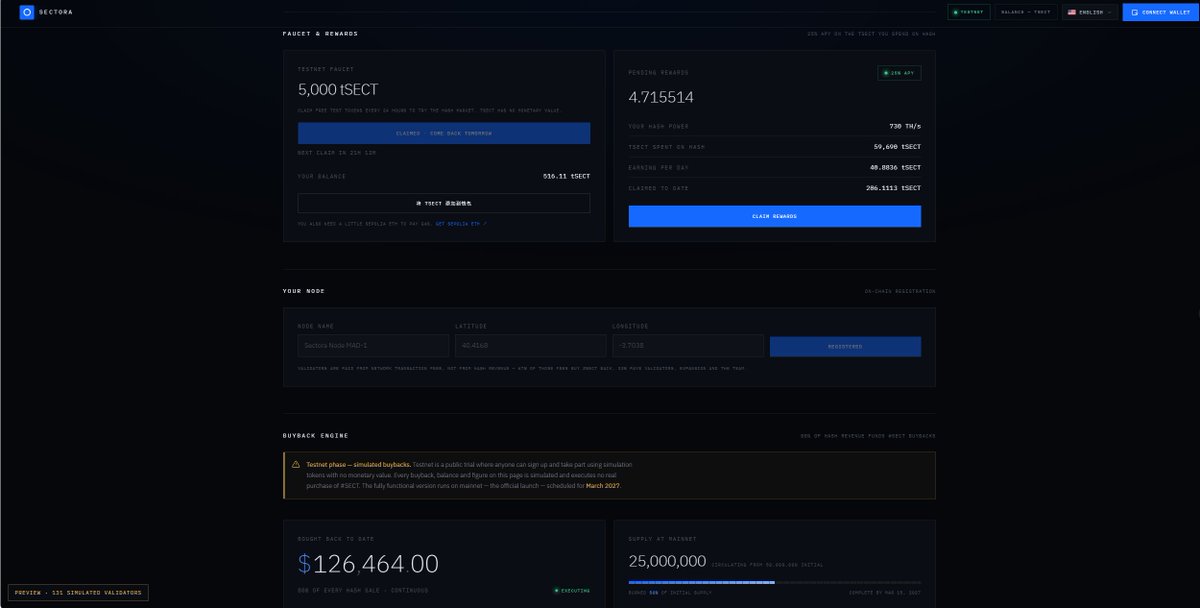The width and height of the screenshot is (1200, 608).
Task: Click the Testnet status badge
Action: [969, 12]
